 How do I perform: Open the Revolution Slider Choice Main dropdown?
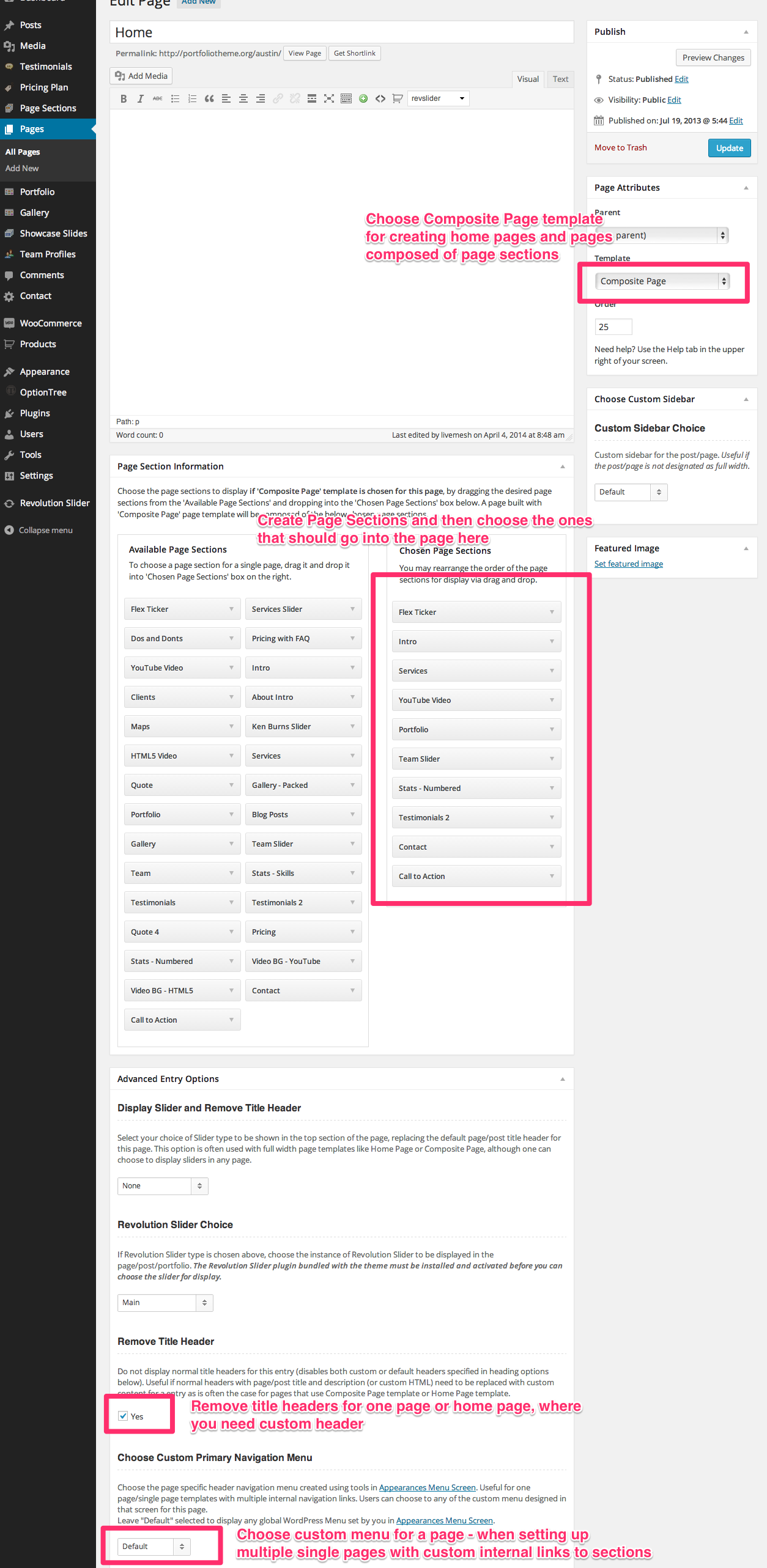pos(165,1303)
